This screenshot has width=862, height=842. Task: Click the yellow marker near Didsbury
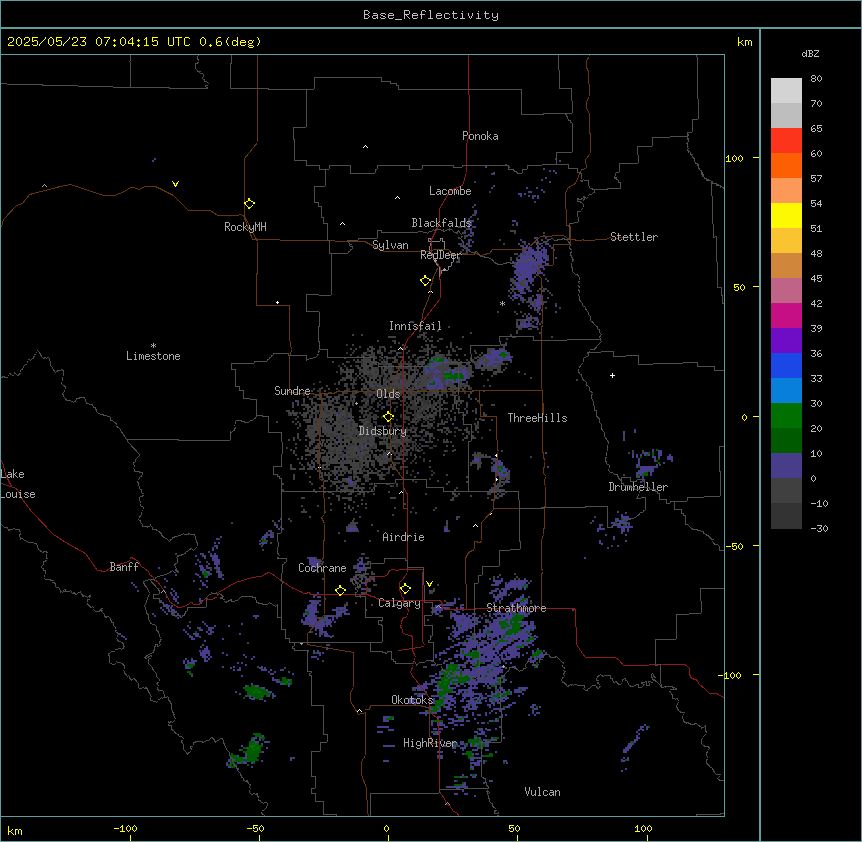(388, 417)
